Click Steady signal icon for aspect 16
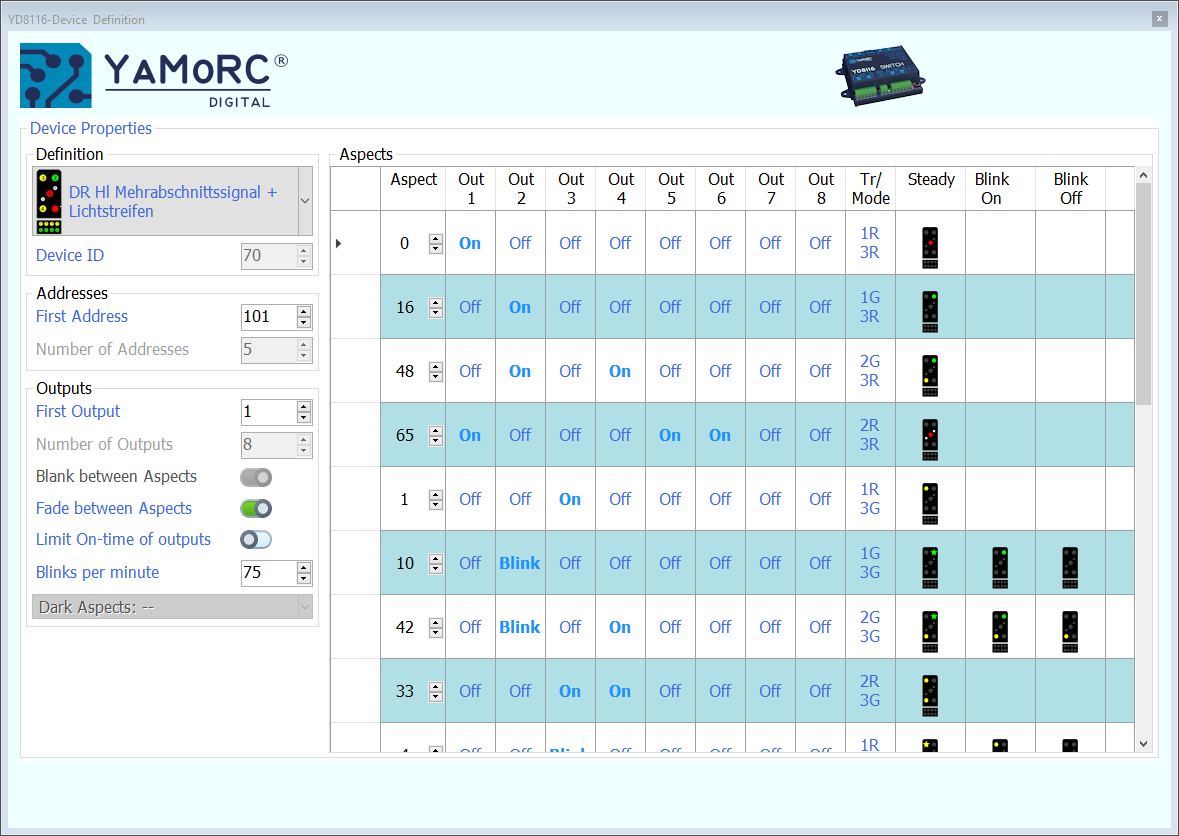 [930, 311]
